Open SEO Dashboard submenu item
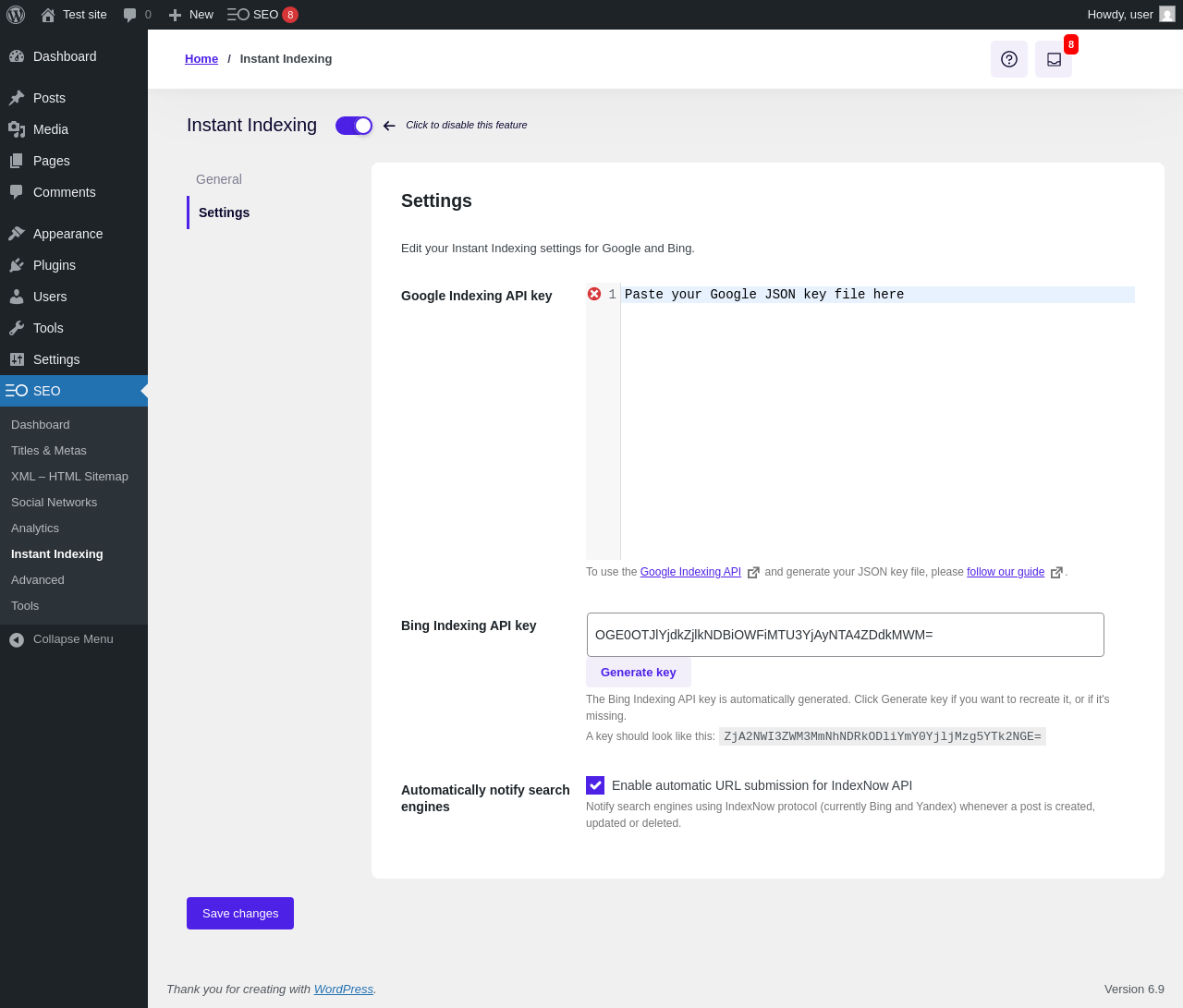 [74, 425]
